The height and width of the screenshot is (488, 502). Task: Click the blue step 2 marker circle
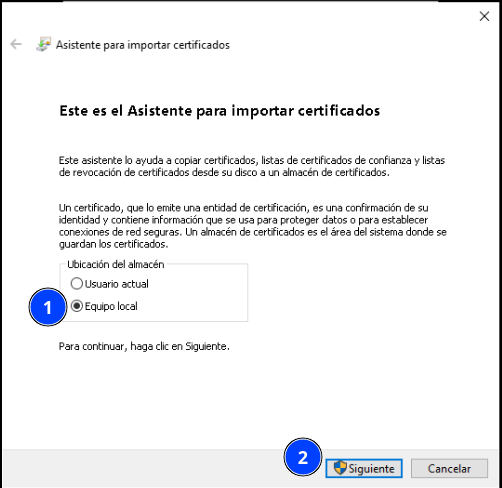[303, 457]
